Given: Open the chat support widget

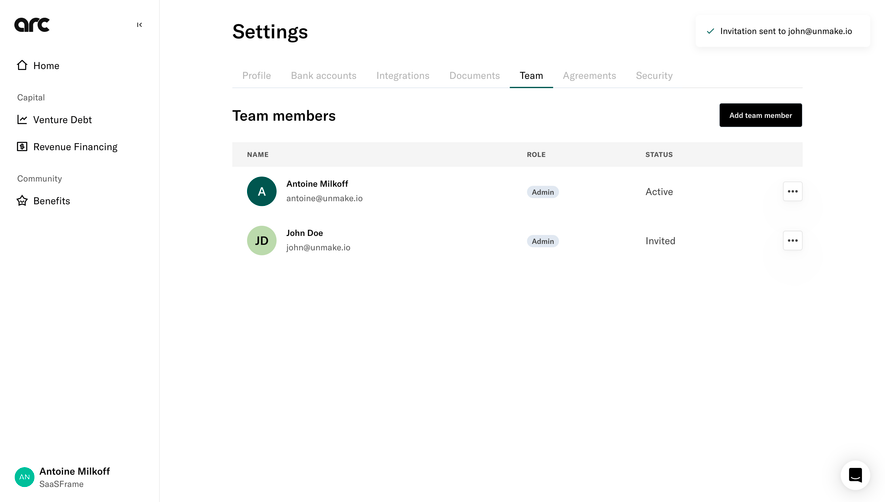Looking at the screenshot, I should coord(855,475).
